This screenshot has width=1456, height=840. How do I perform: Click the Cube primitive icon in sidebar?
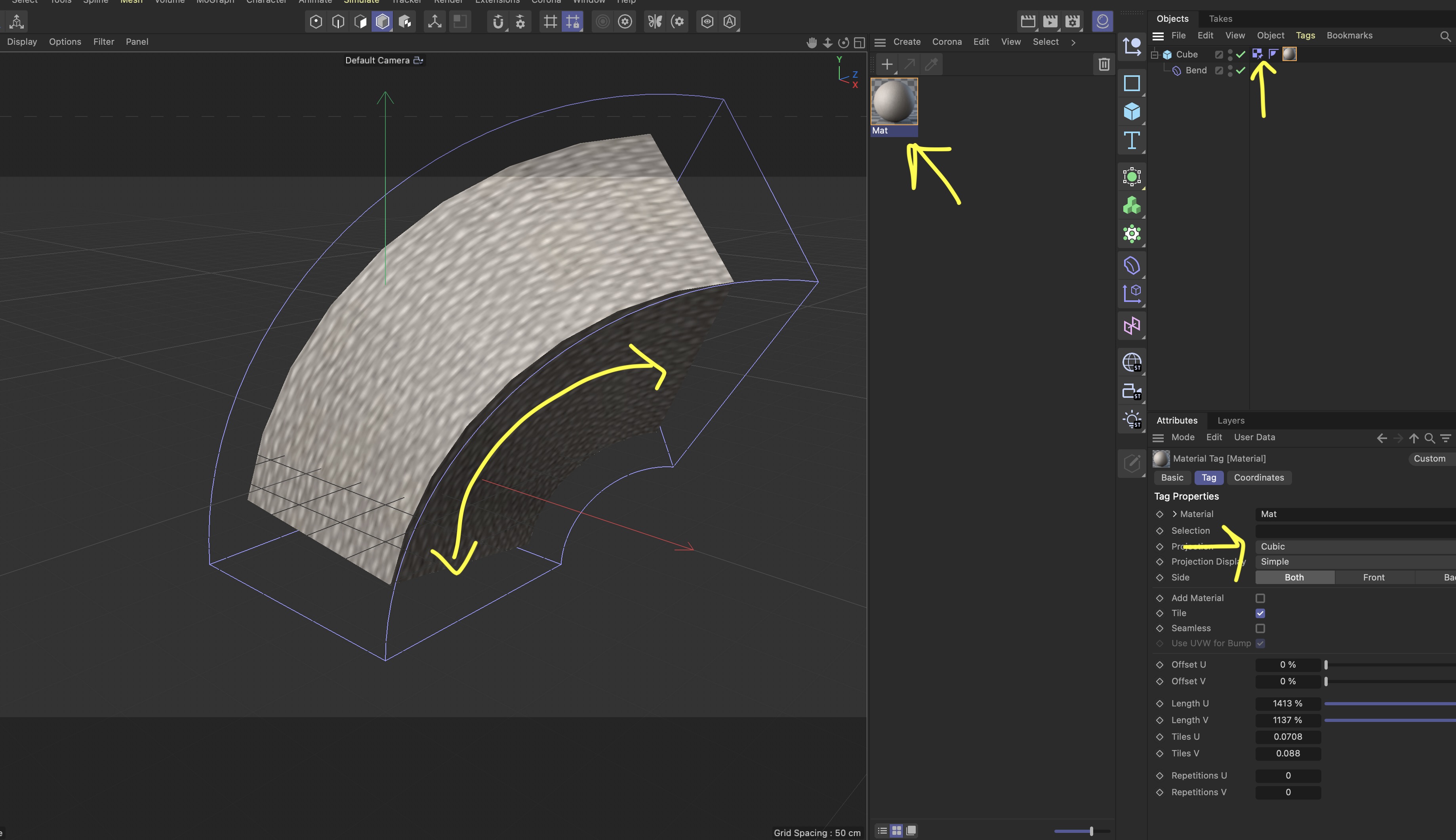pyautogui.click(x=1131, y=111)
